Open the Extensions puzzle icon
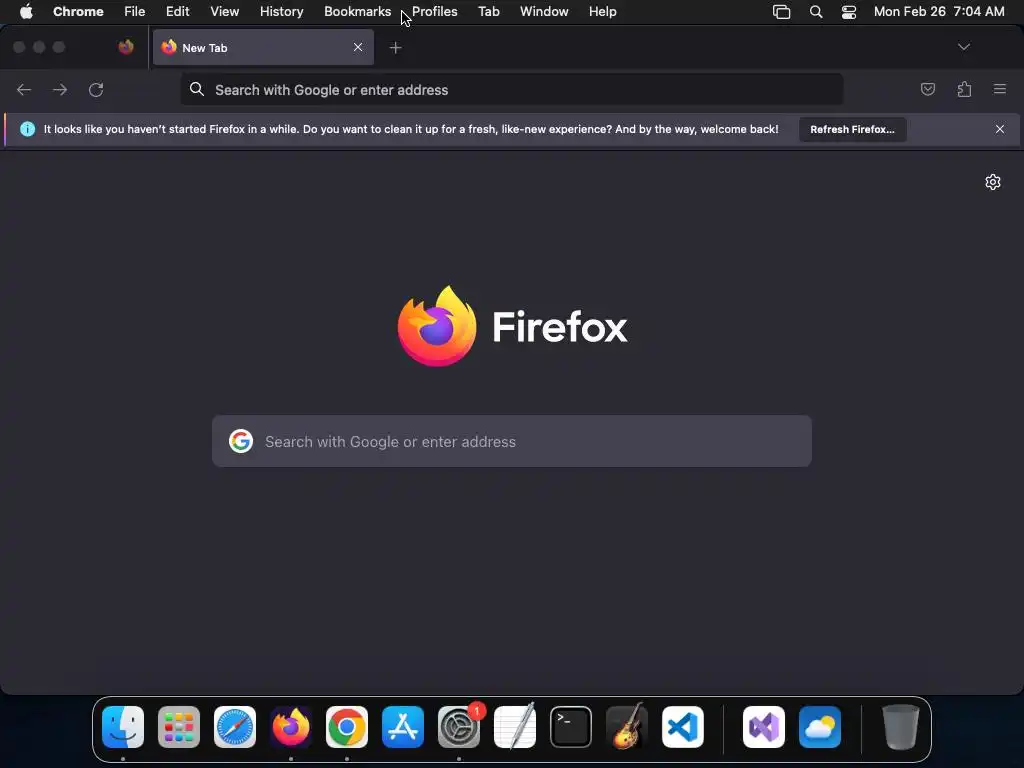The image size is (1024, 768). (x=964, y=89)
